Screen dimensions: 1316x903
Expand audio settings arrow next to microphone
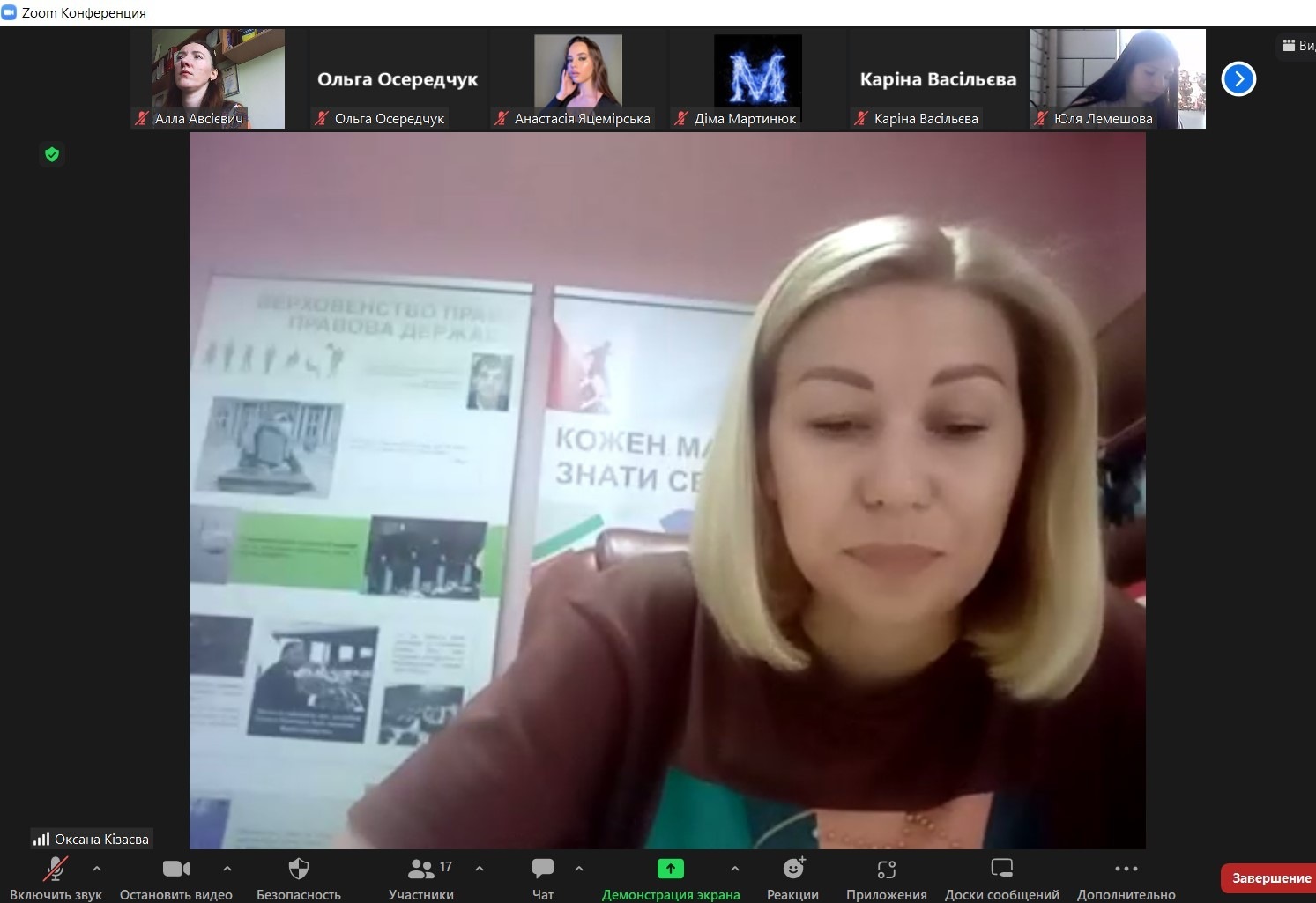coord(97,869)
